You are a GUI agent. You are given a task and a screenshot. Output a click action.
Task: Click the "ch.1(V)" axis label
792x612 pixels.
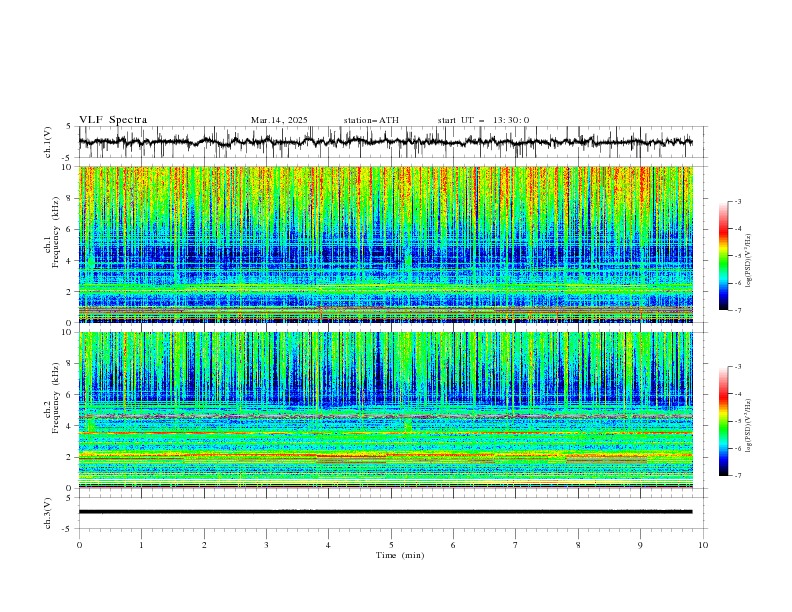pos(48,142)
